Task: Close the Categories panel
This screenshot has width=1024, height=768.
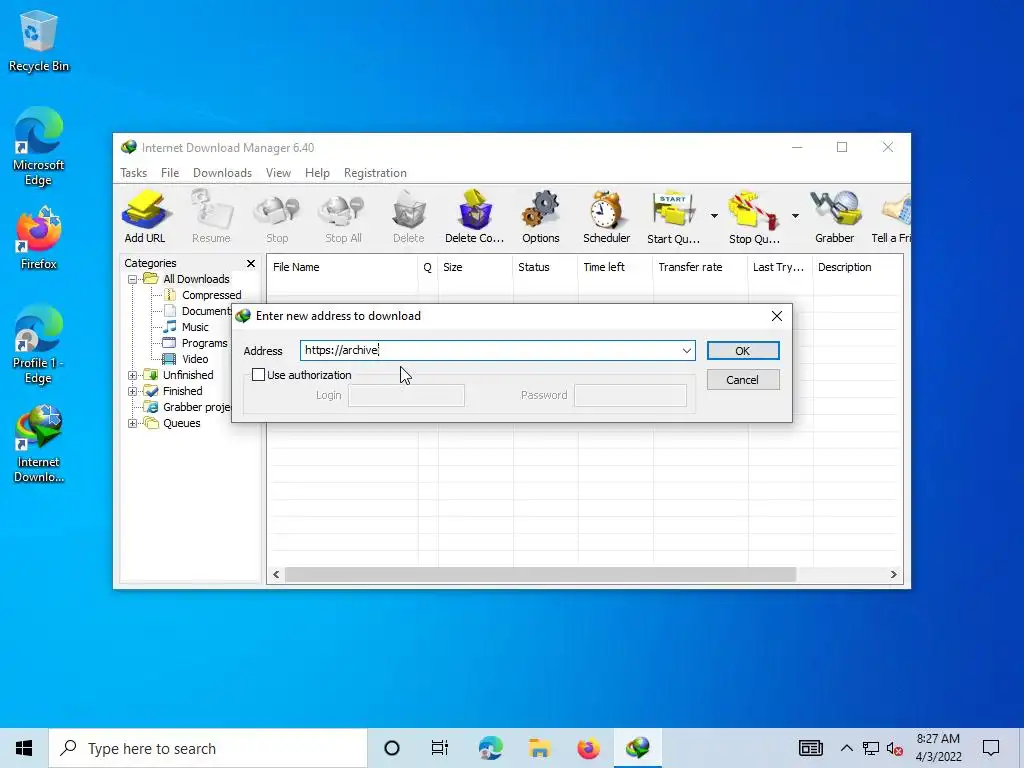Action: tap(251, 263)
